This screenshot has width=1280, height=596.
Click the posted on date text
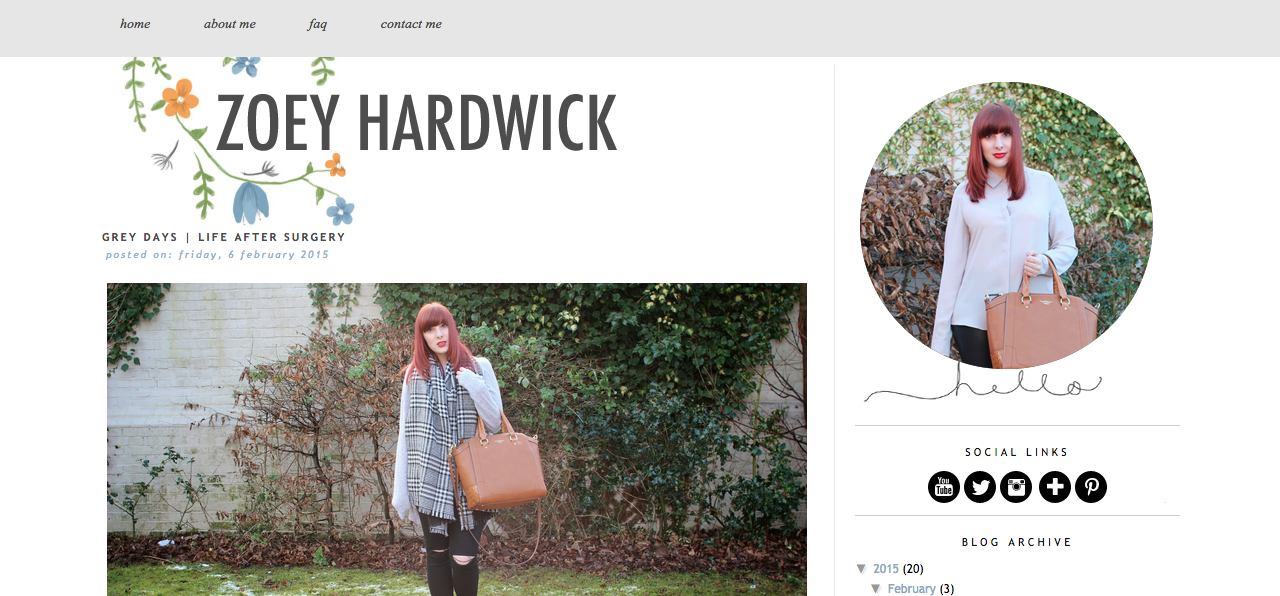(x=217, y=254)
